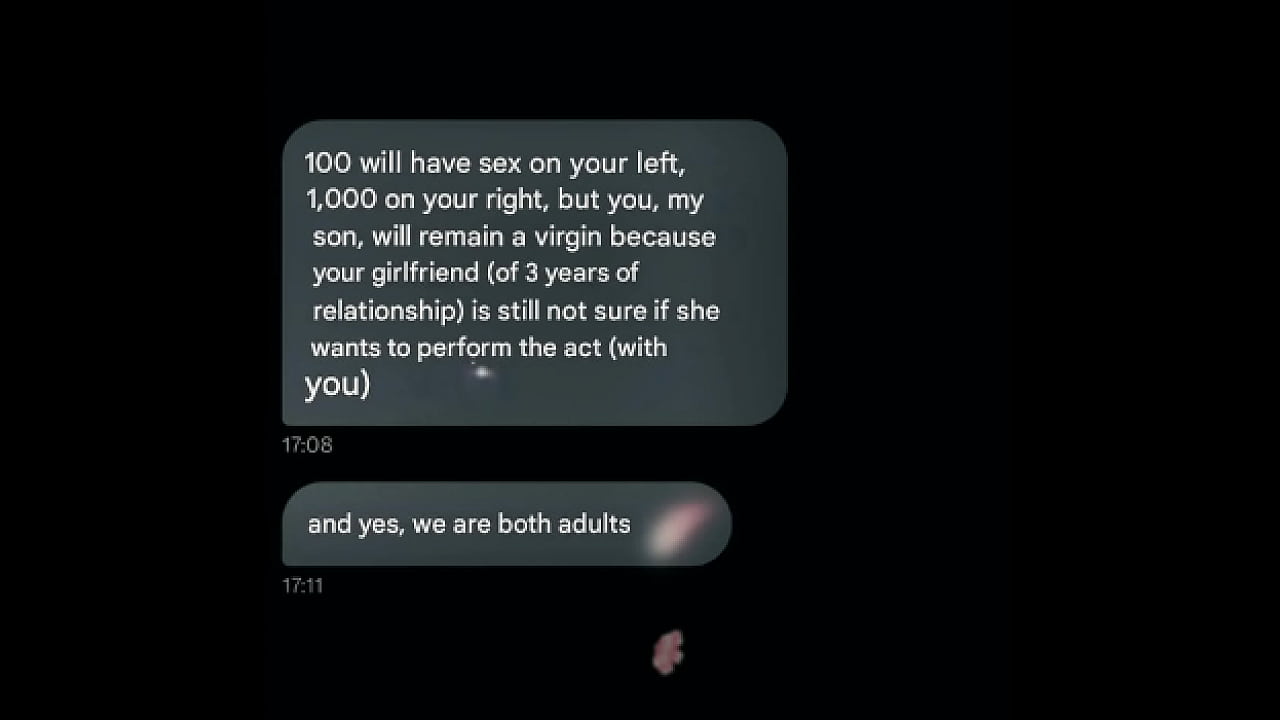Click the line starting with 'relationship) is still'
1280x720 pixels.
coord(516,310)
